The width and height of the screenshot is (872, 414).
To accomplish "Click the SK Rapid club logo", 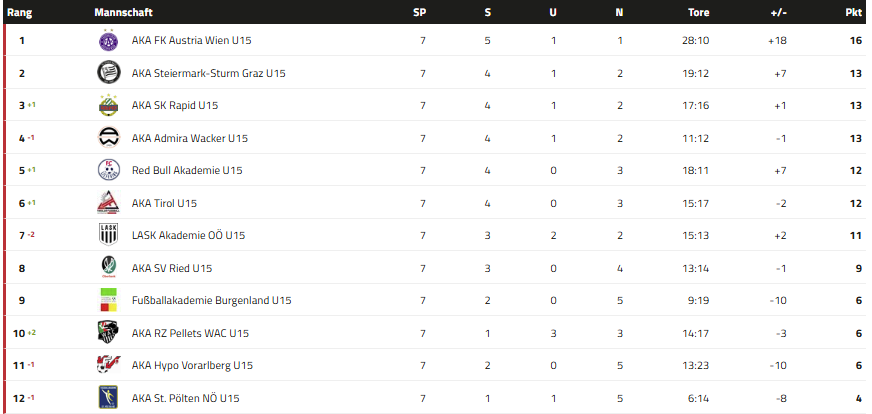I will [108, 106].
